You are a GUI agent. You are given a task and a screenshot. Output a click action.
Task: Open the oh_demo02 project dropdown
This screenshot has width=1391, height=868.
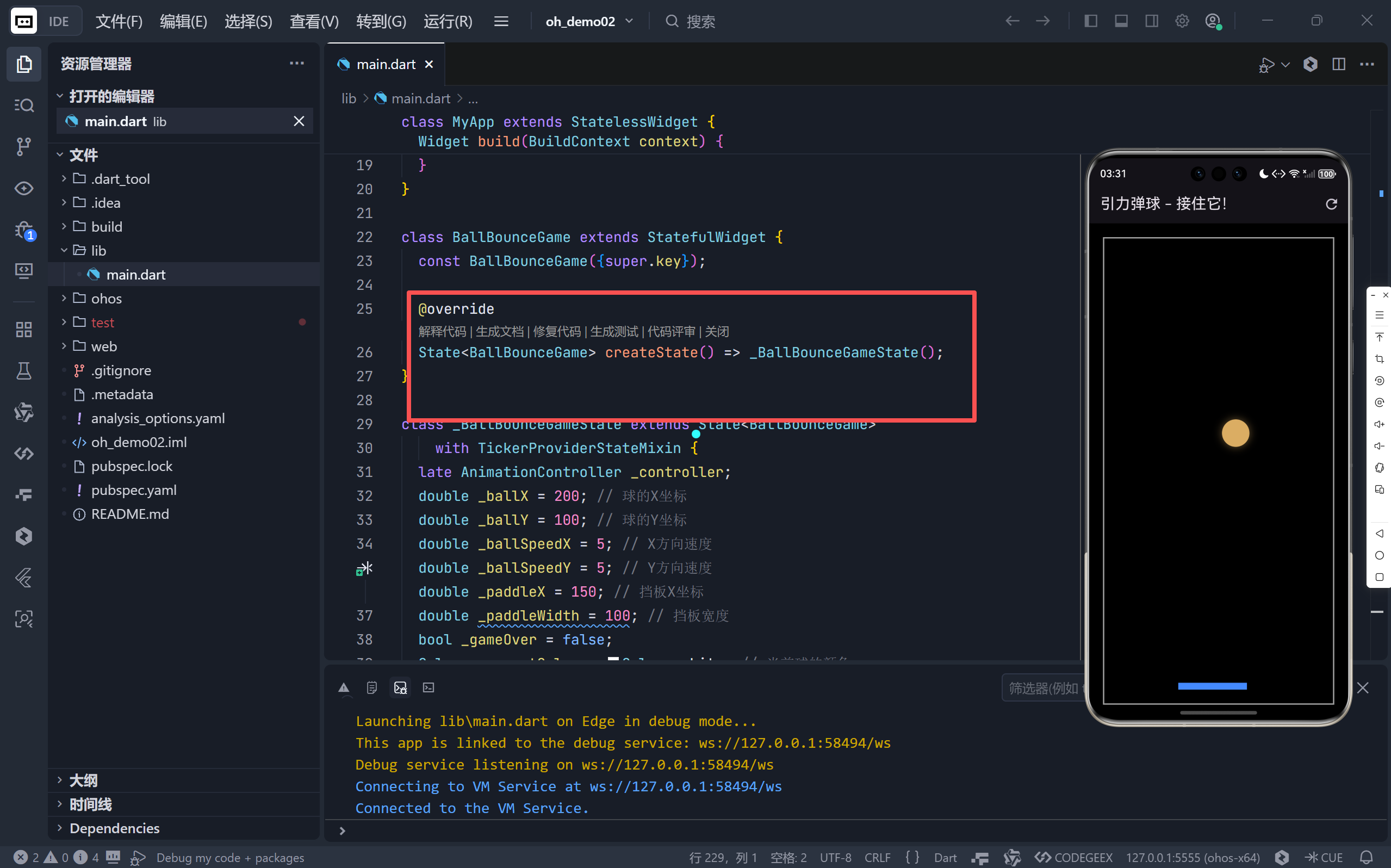point(589,21)
